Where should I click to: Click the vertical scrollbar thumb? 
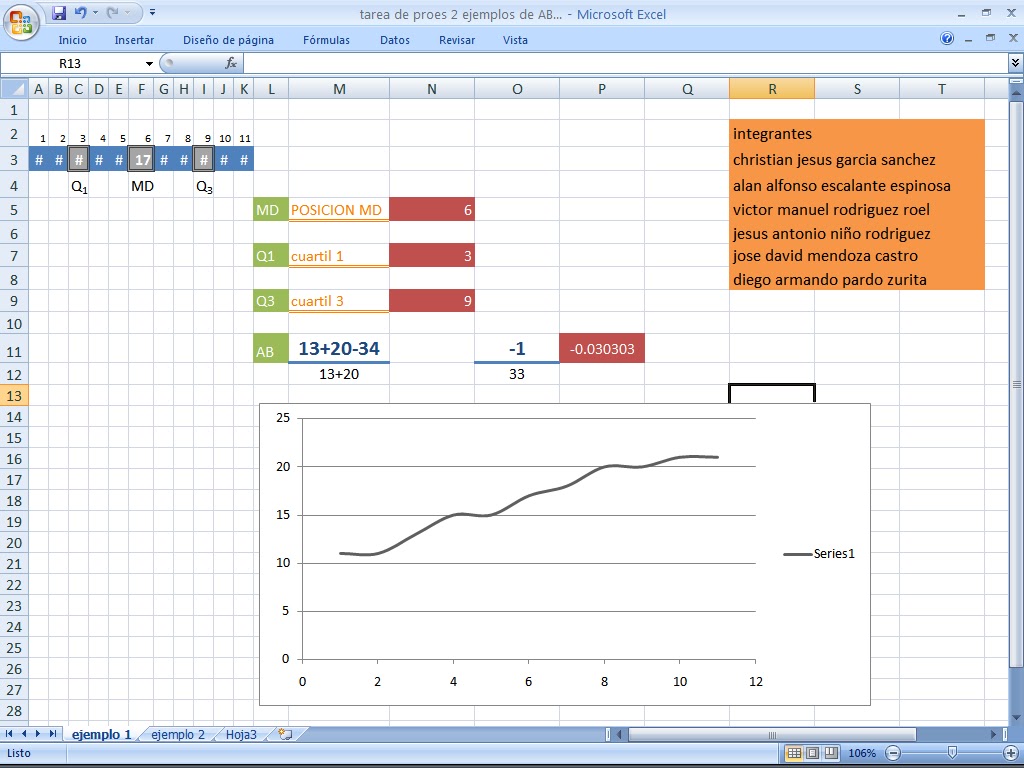coord(1016,385)
